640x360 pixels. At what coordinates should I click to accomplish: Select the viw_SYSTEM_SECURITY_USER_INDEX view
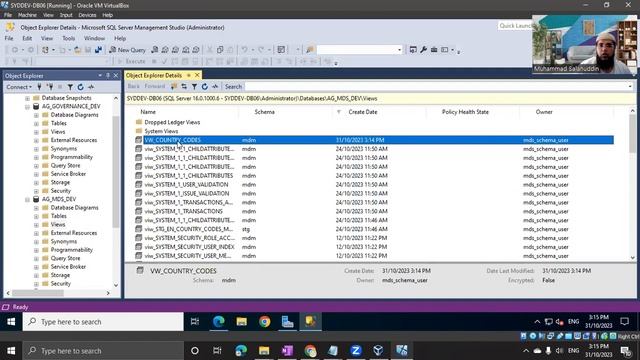point(189,247)
